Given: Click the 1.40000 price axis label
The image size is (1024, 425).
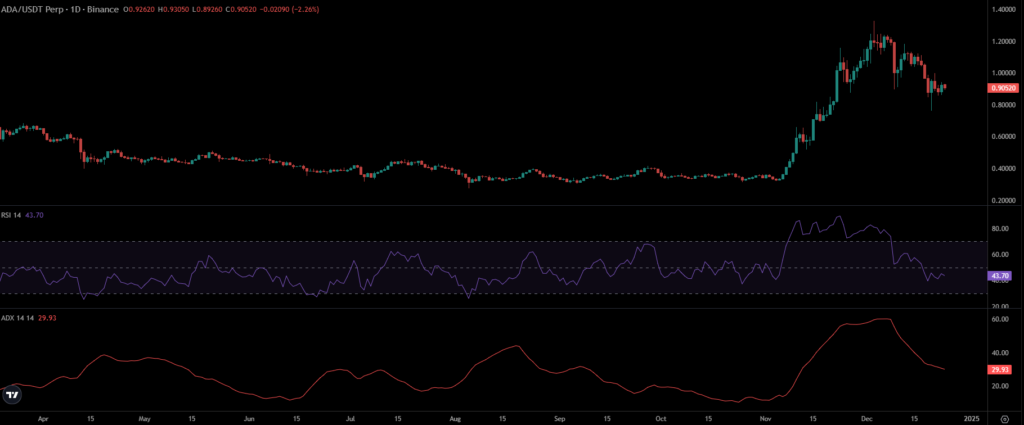Looking at the screenshot, I should point(1004,10).
